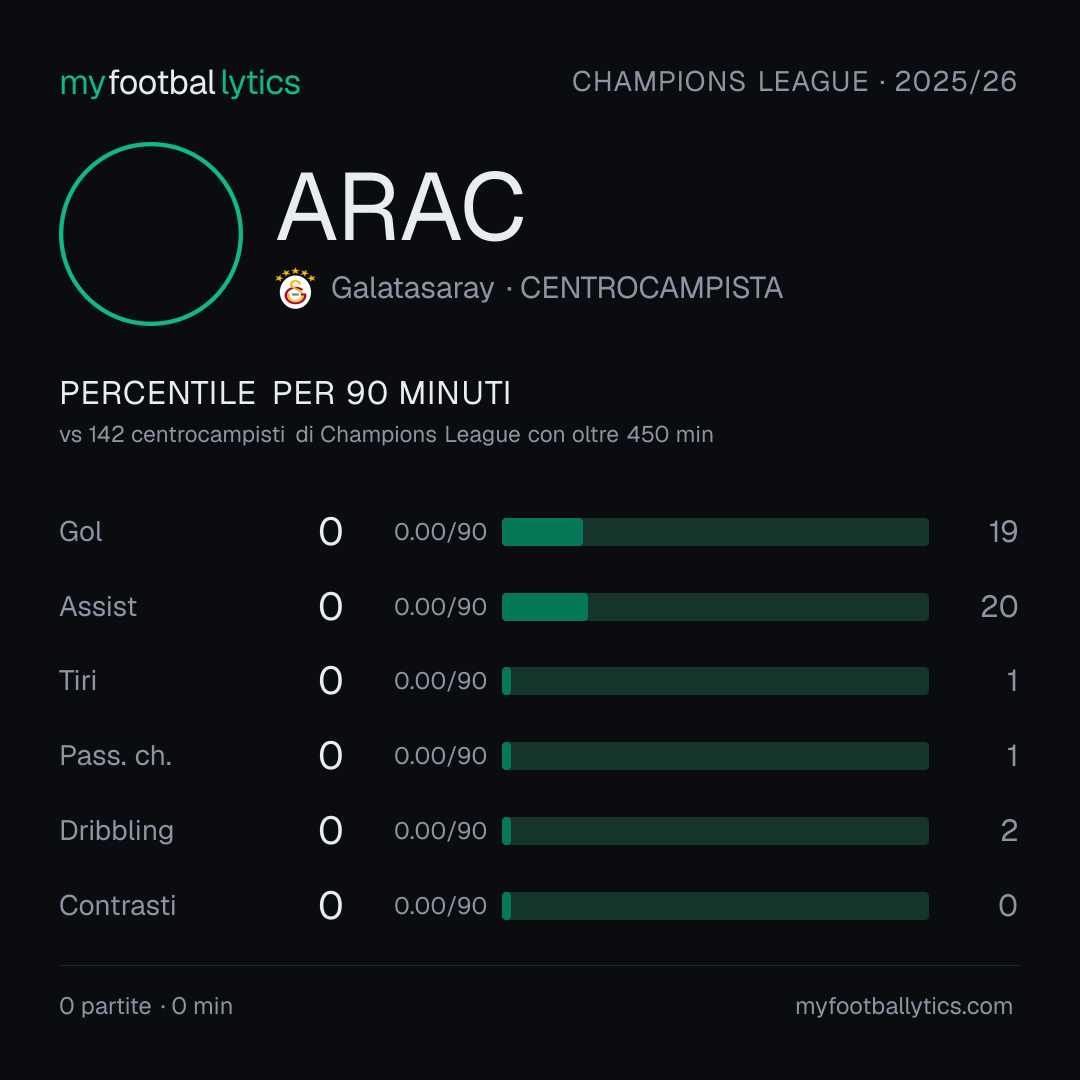Click the Pass. ch. percentile bar
The width and height of the screenshot is (1080, 1080).
[x=715, y=756]
